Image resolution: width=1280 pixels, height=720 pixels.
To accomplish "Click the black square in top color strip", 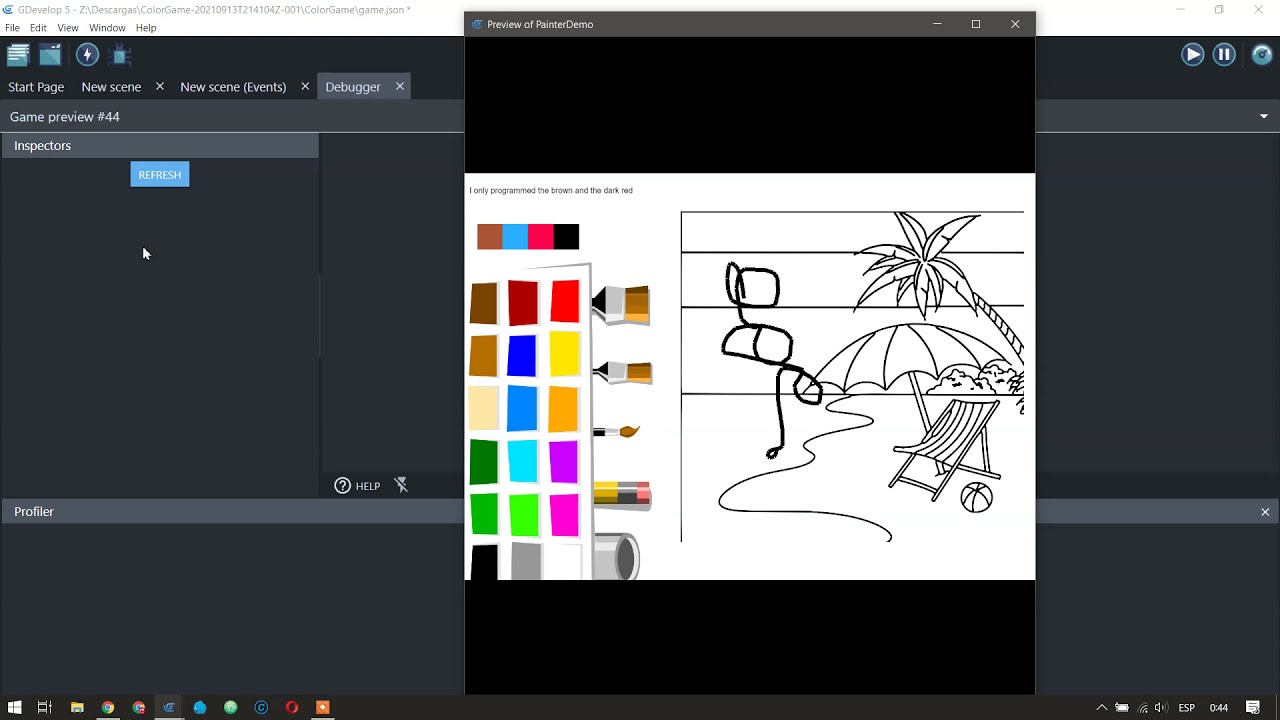I will [566, 237].
